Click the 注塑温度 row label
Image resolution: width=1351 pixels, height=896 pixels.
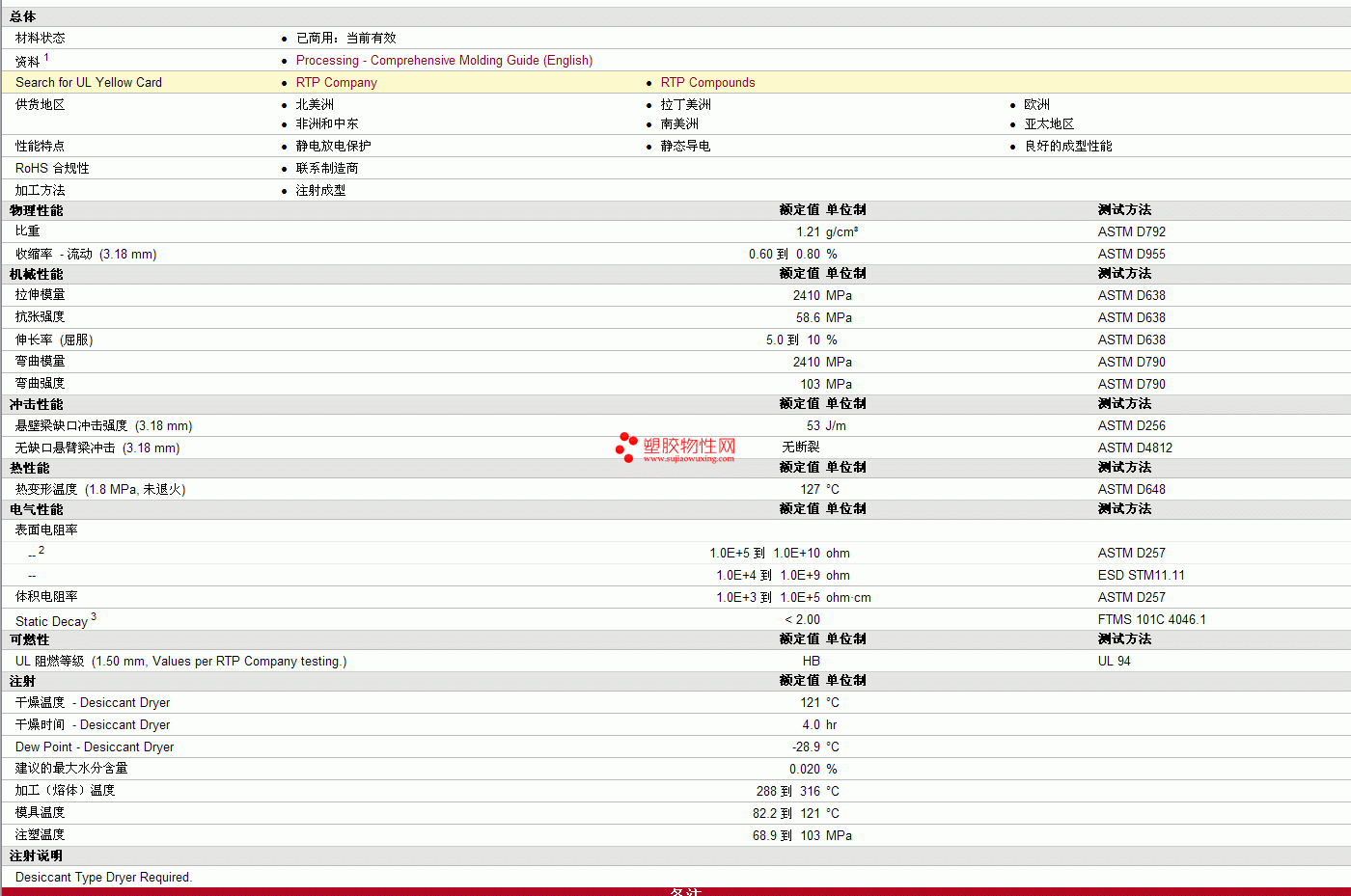point(41,835)
